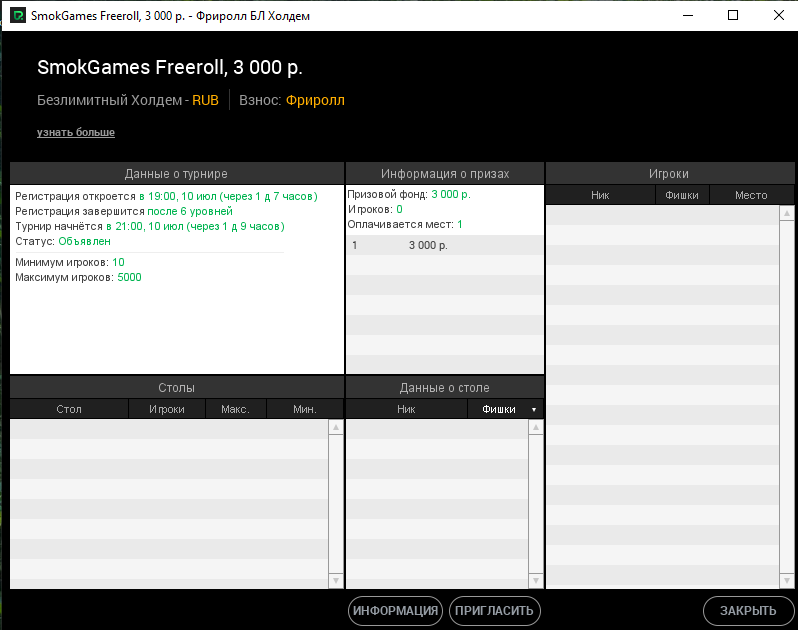
Task: Click the 'Данные о турнире' panel header
Action: click(x=177, y=174)
